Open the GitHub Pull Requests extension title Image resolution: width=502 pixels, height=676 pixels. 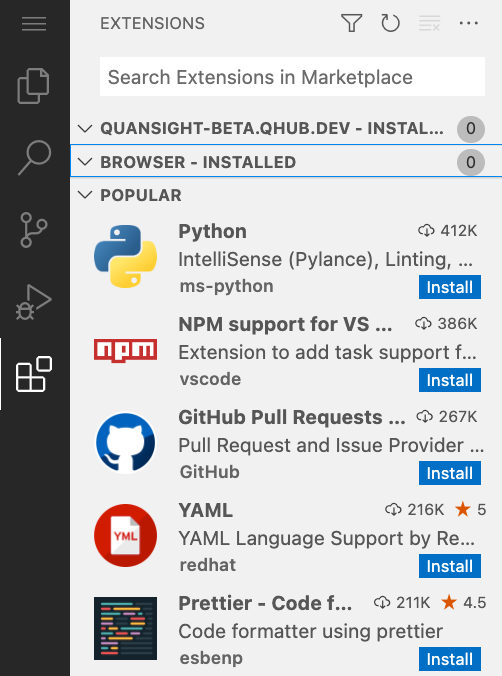pos(292,417)
